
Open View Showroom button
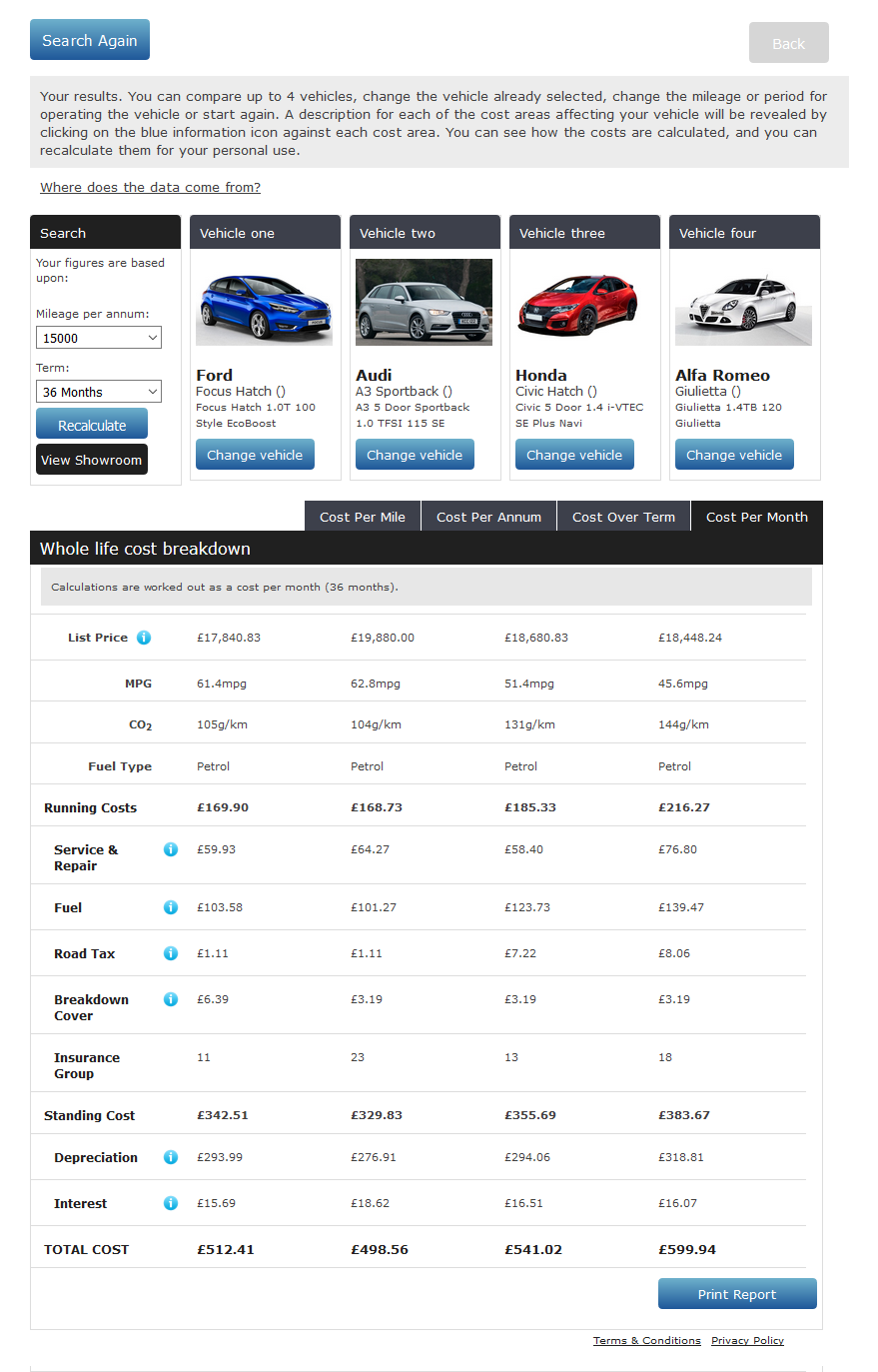[92, 460]
